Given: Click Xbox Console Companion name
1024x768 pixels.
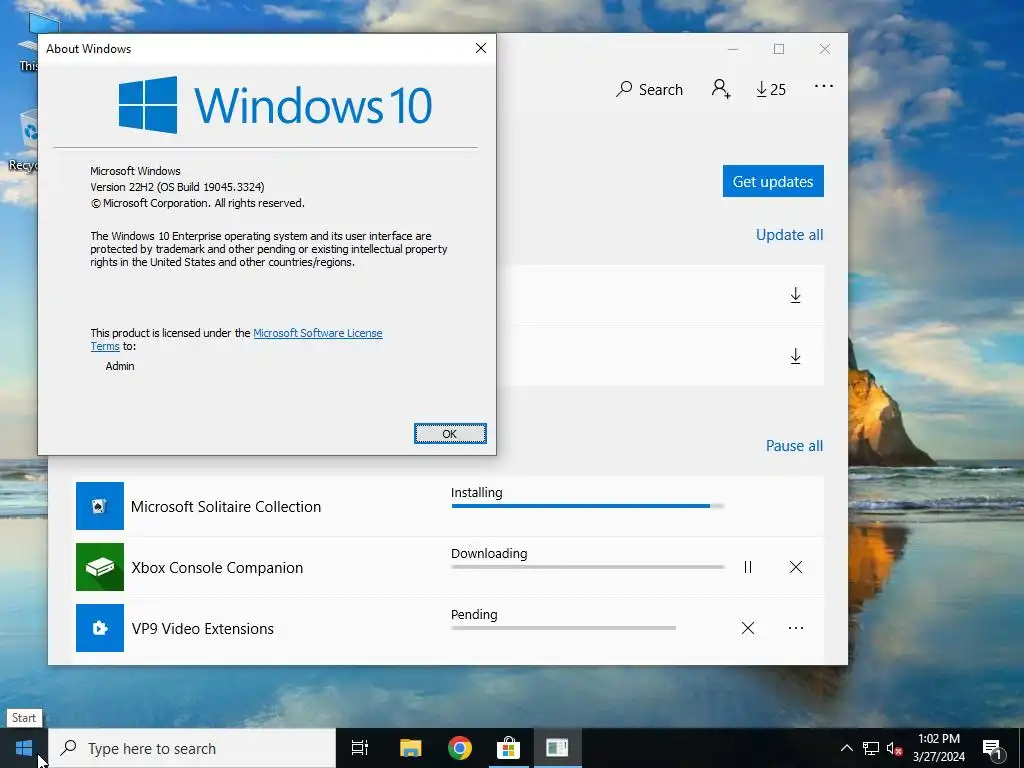Looking at the screenshot, I should tap(217, 568).
